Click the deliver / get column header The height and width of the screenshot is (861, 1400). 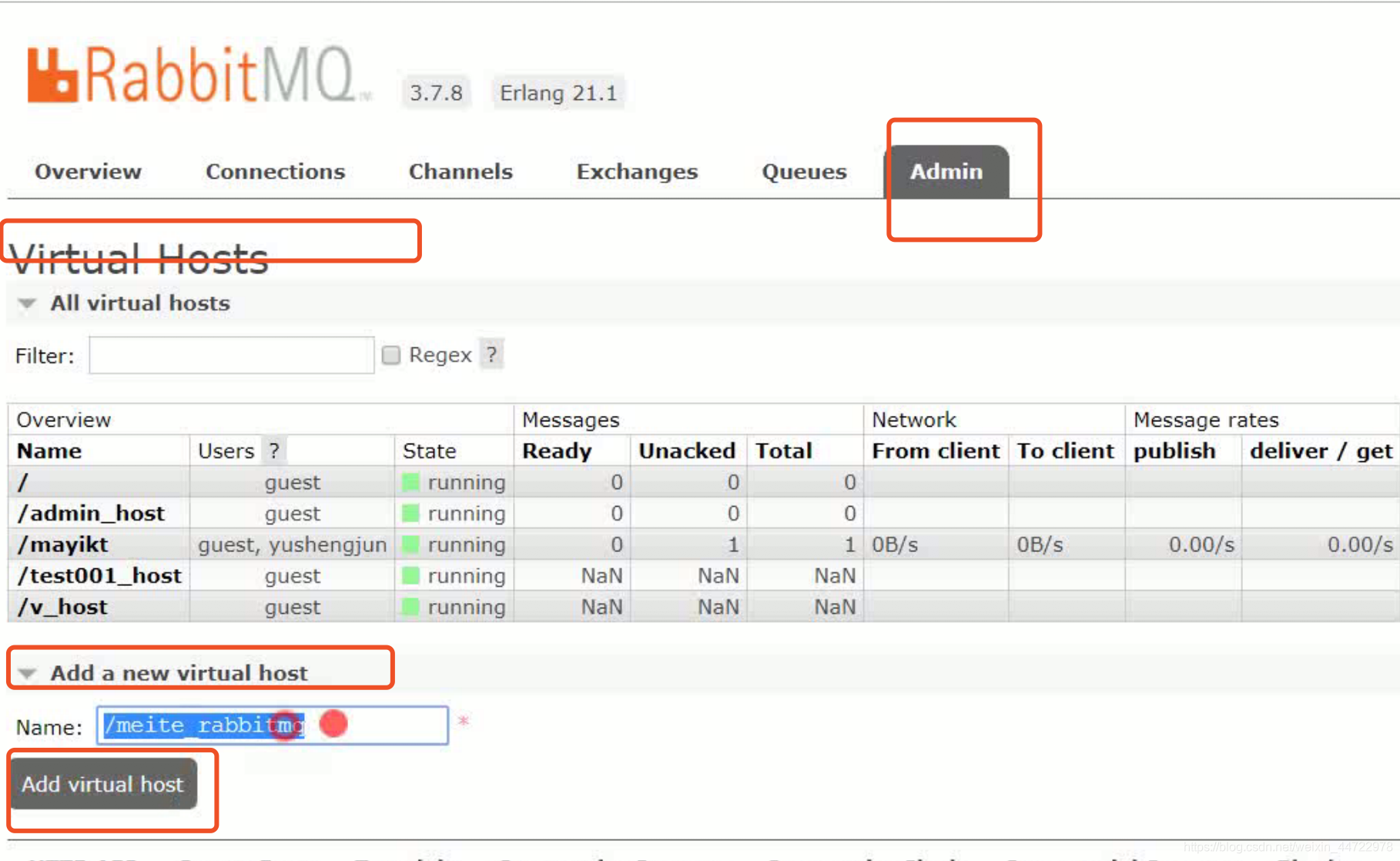1321,451
